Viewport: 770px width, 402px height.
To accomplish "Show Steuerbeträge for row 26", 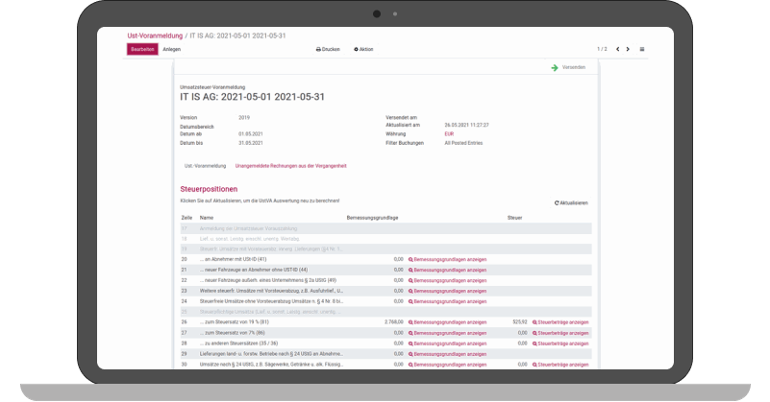I will point(561,322).
